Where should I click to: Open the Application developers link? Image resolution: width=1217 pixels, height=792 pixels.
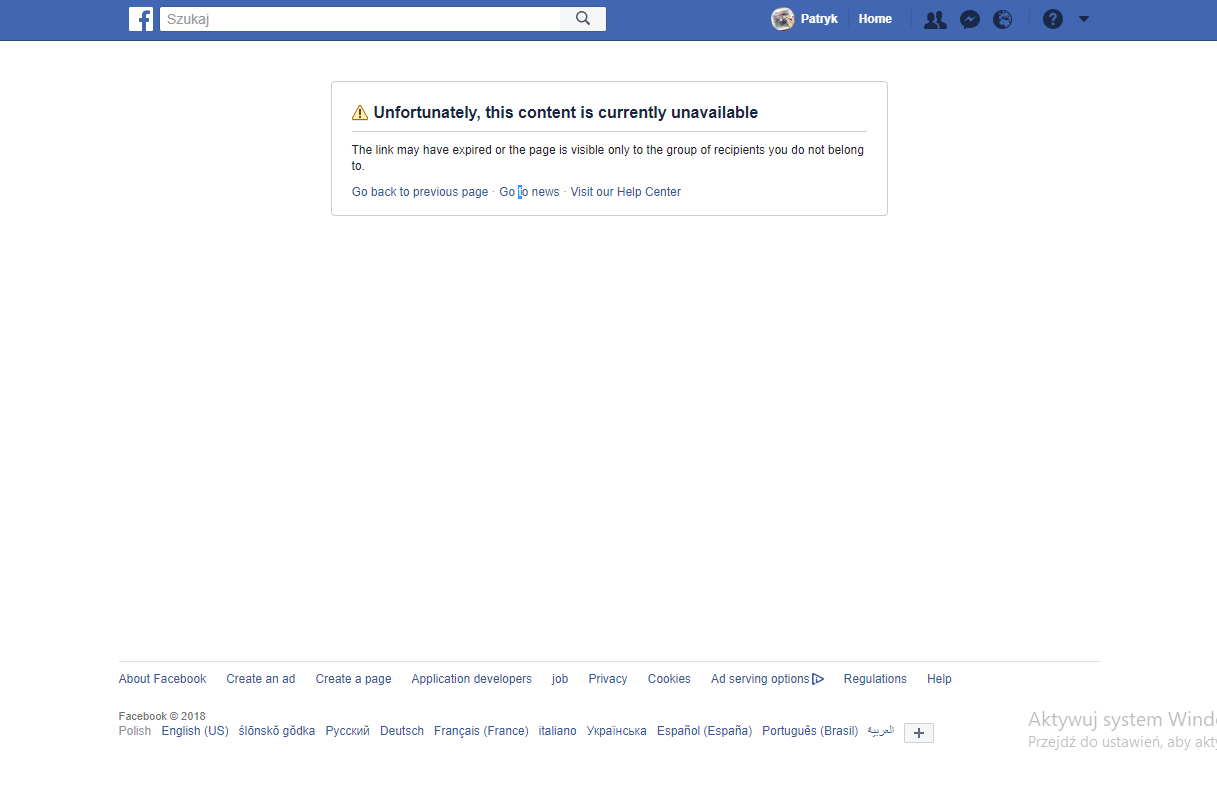point(472,679)
